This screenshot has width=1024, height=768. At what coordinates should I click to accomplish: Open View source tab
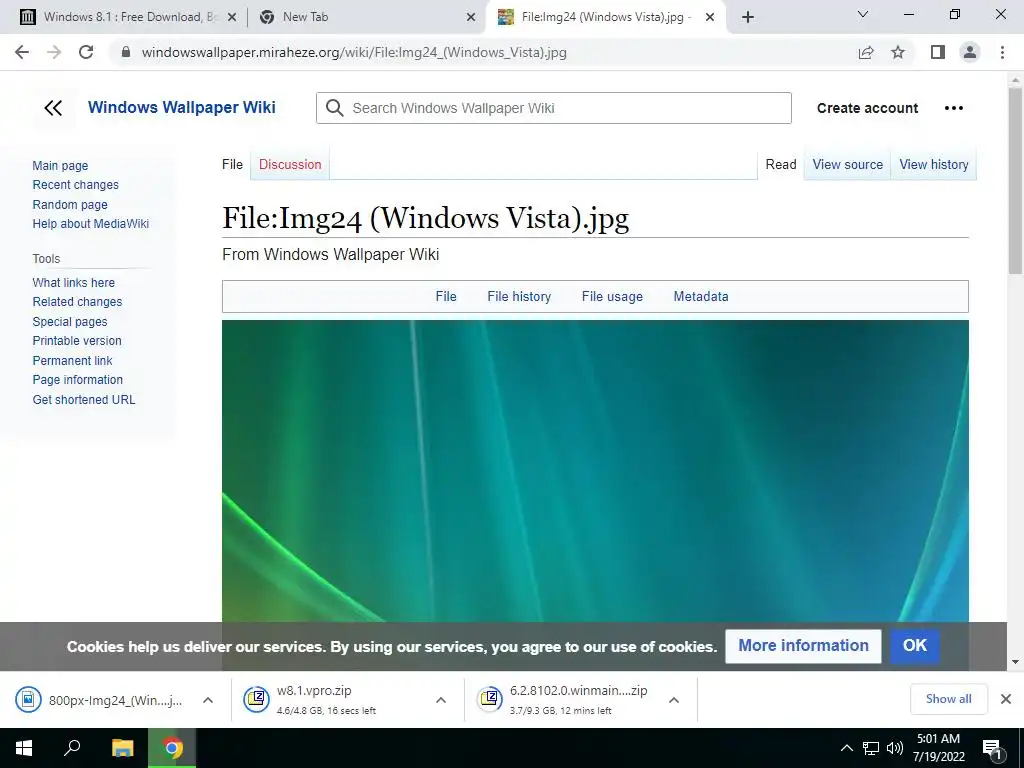click(847, 165)
